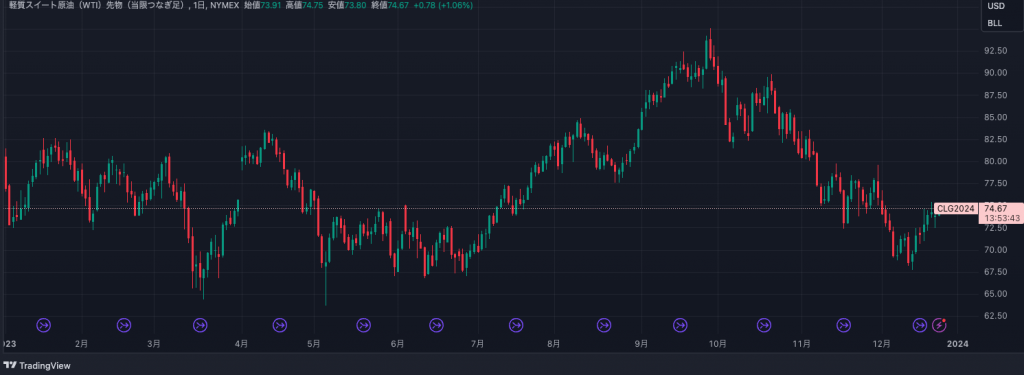Click the contract roll marker in late June

436,325
